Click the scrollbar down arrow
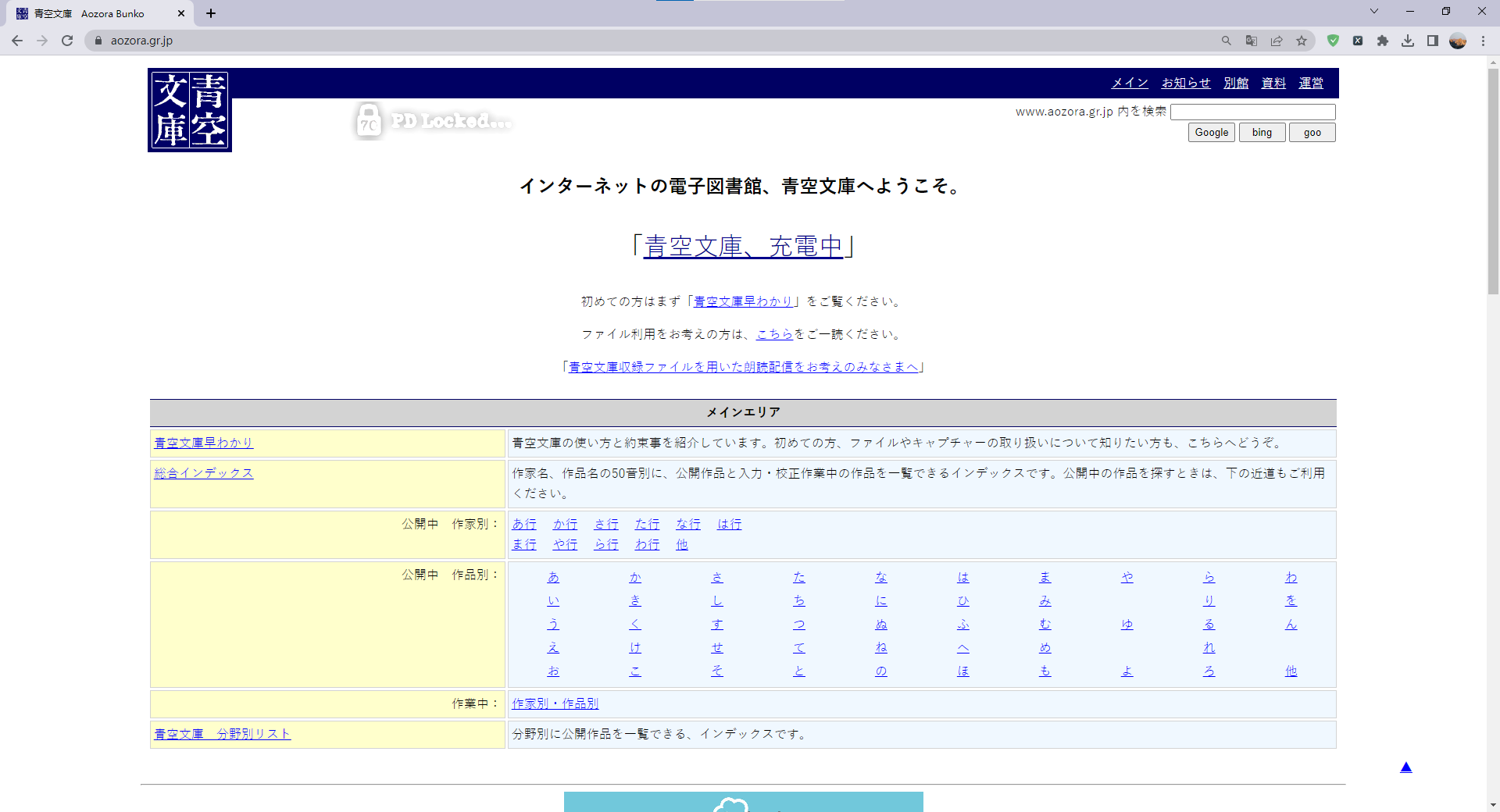This screenshot has width=1500, height=812. click(x=1493, y=804)
